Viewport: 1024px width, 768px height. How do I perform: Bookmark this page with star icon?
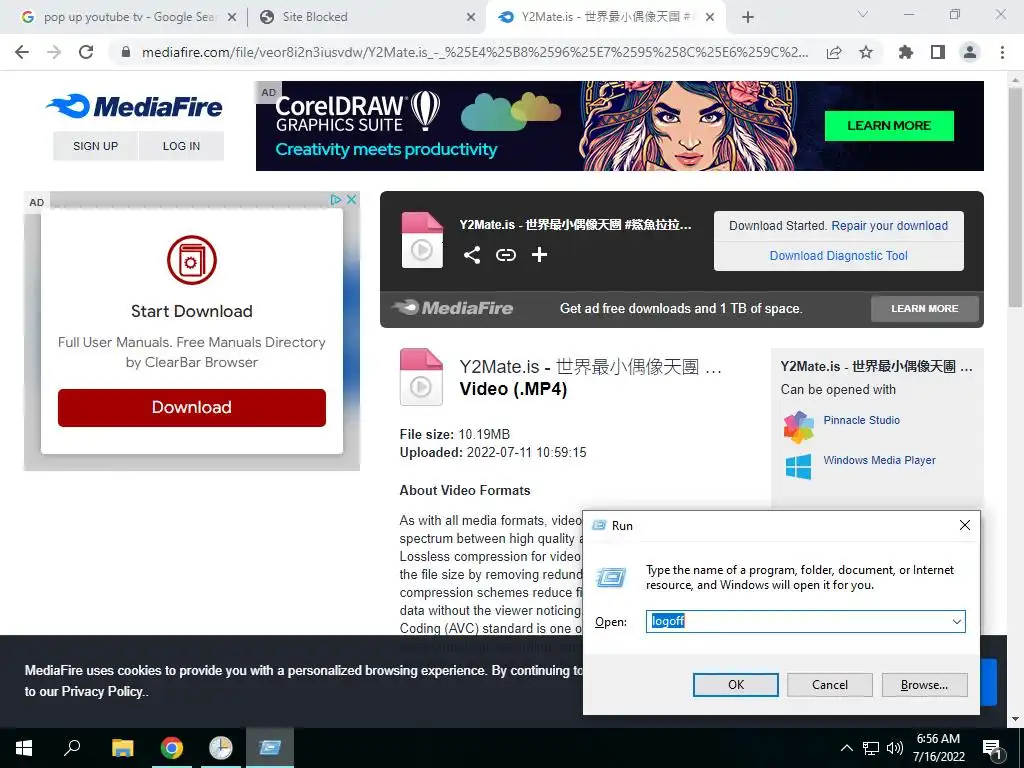click(x=866, y=52)
